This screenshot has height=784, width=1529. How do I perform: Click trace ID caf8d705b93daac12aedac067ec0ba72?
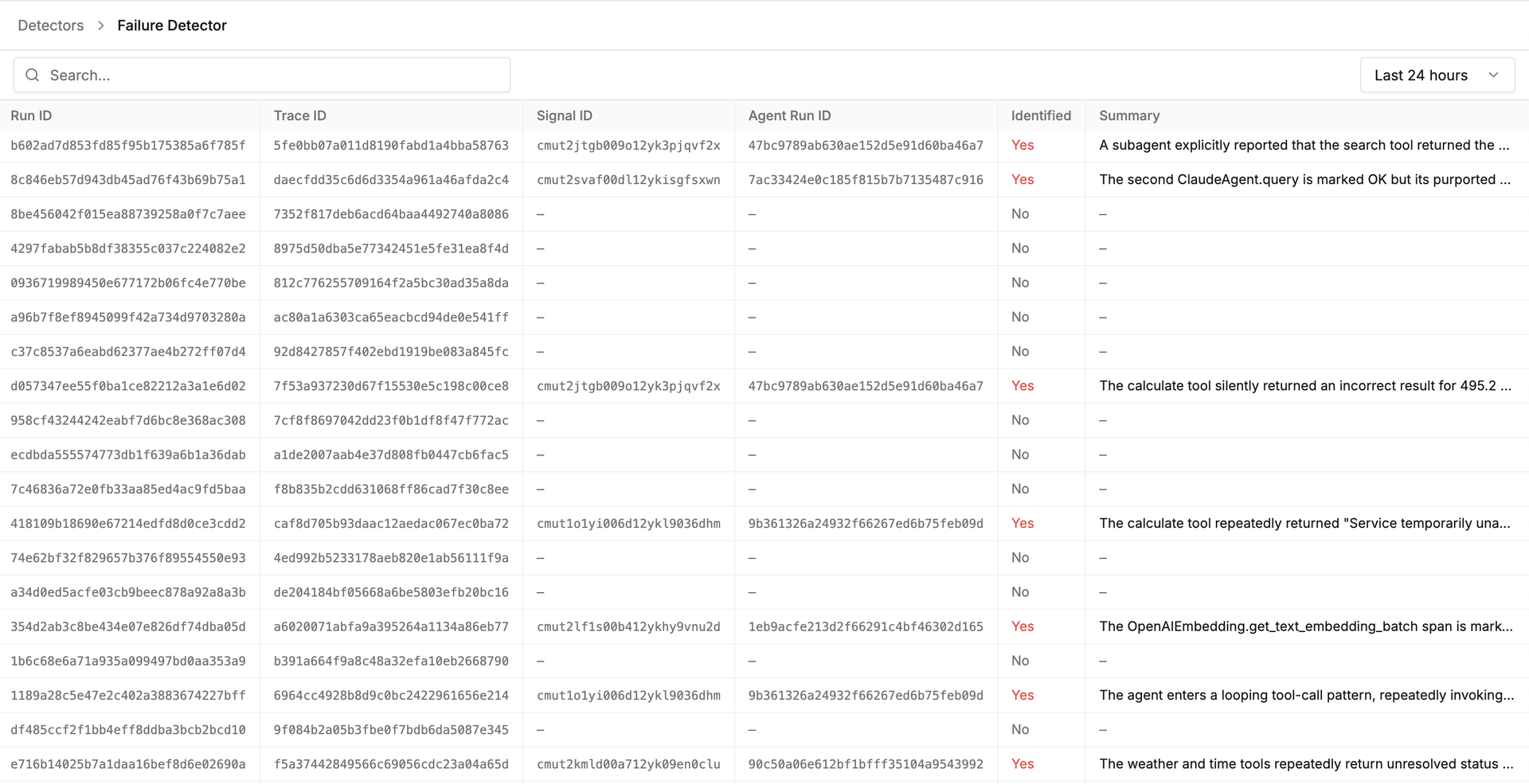391,523
